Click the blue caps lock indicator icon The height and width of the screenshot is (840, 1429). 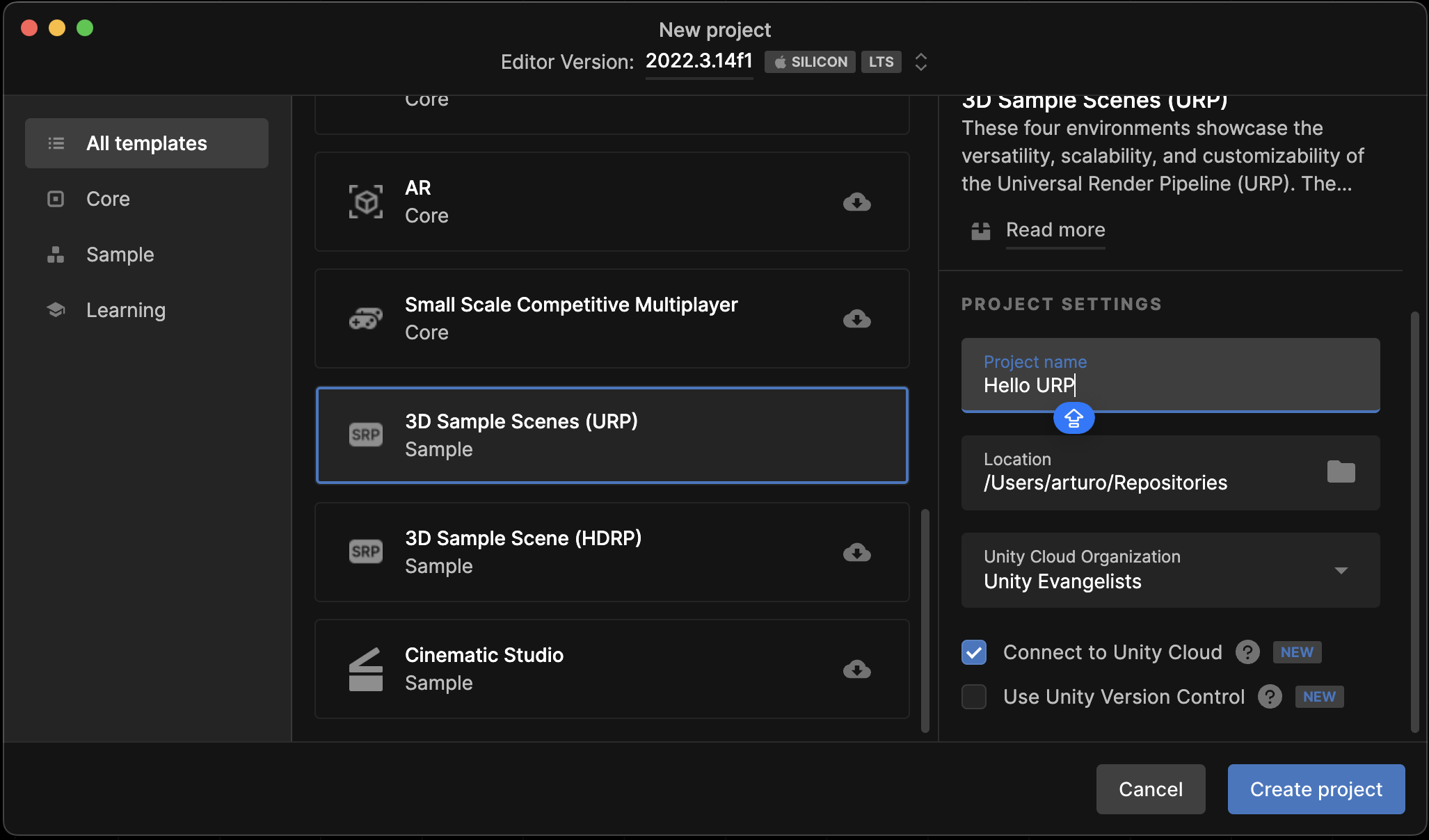point(1073,419)
